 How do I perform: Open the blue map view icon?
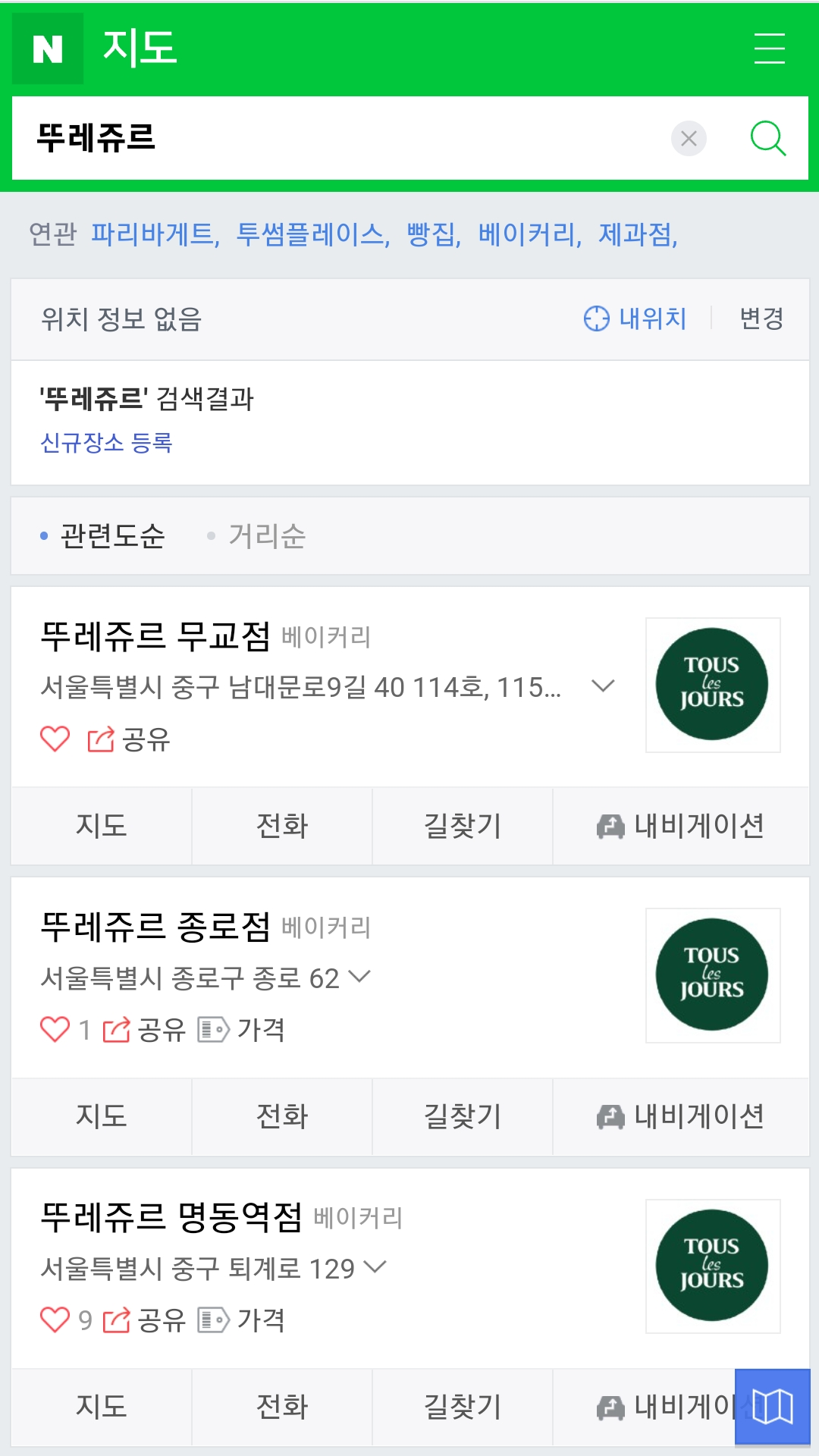[x=772, y=1407]
